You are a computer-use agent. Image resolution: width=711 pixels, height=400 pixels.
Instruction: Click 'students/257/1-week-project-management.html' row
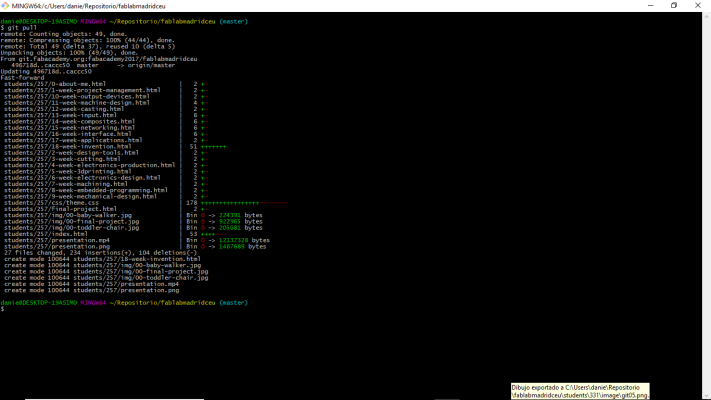coord(106,90)
